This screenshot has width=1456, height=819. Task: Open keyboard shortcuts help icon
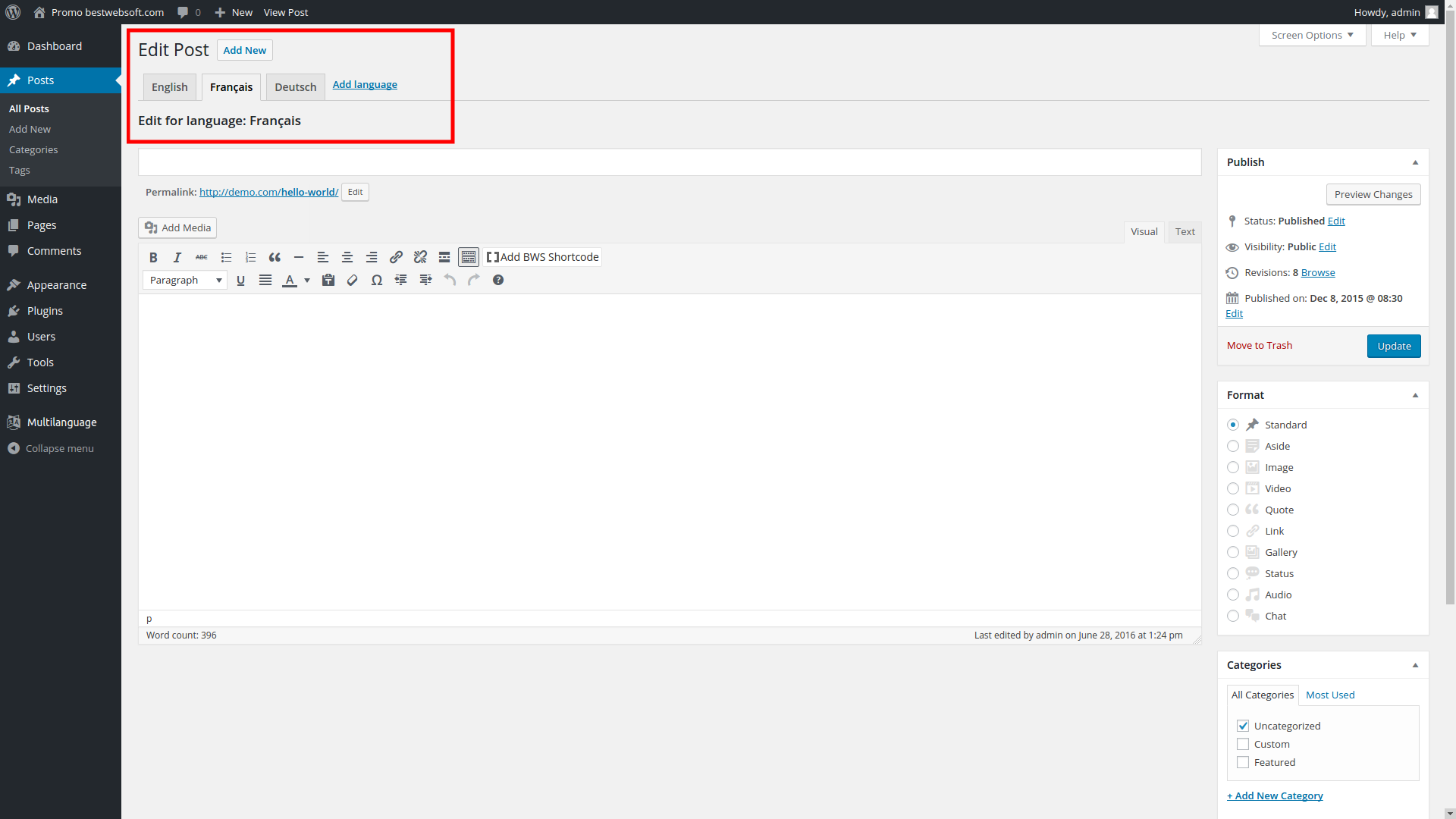[x=498, y=280]
